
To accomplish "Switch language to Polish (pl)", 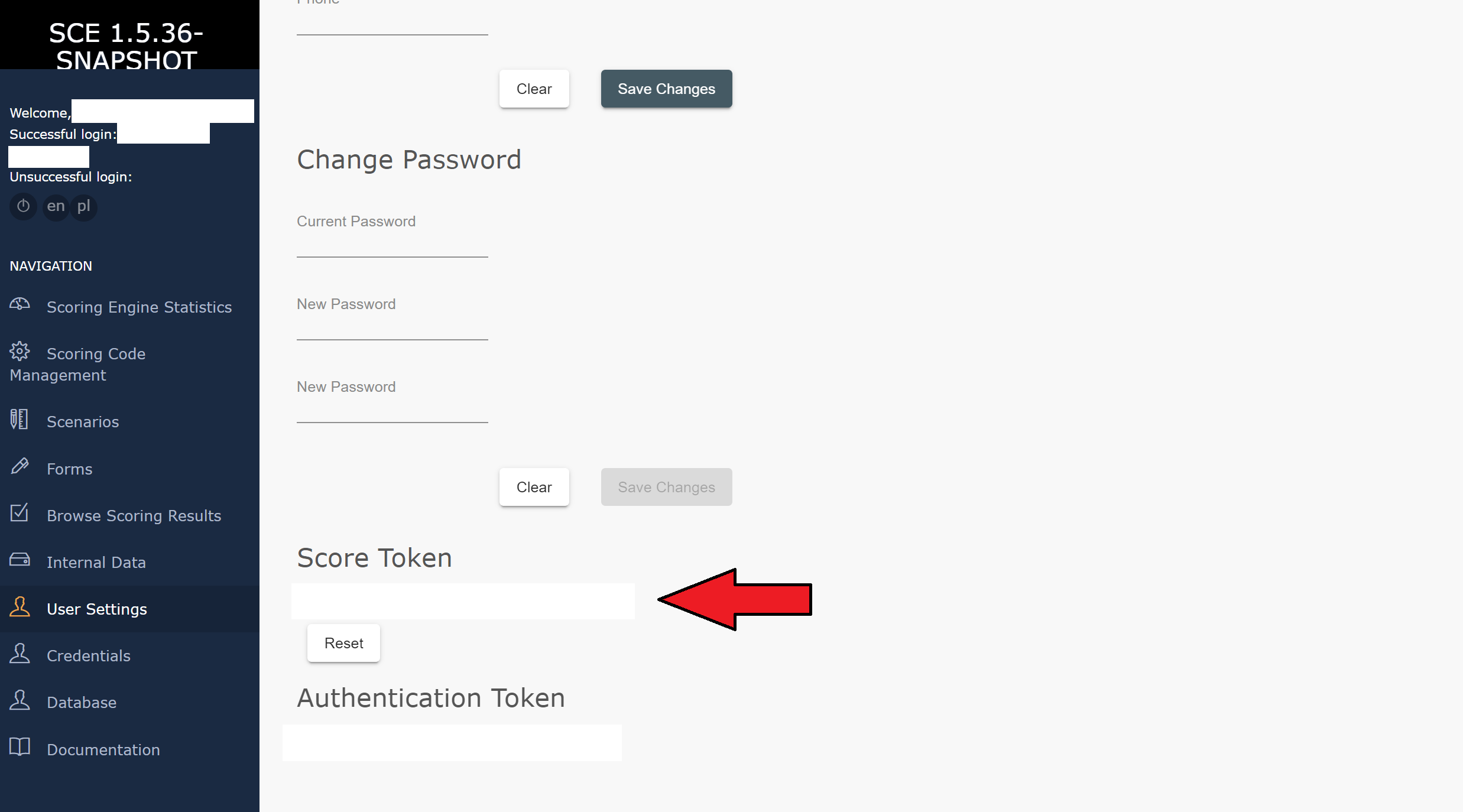I will [x=83, y=206].
